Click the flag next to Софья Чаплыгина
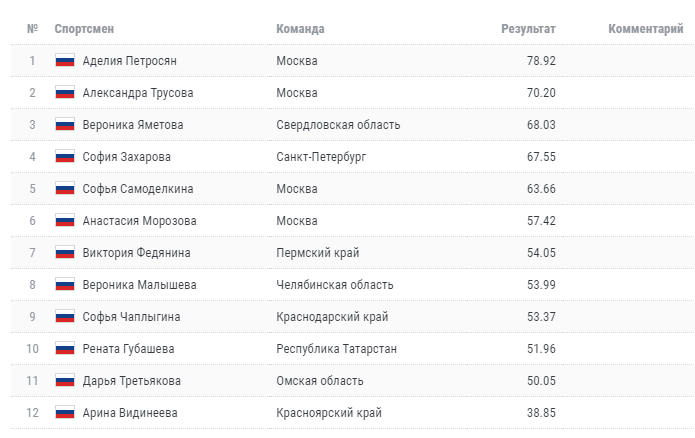This screenshot has height=438, width=695. [65, 317]
